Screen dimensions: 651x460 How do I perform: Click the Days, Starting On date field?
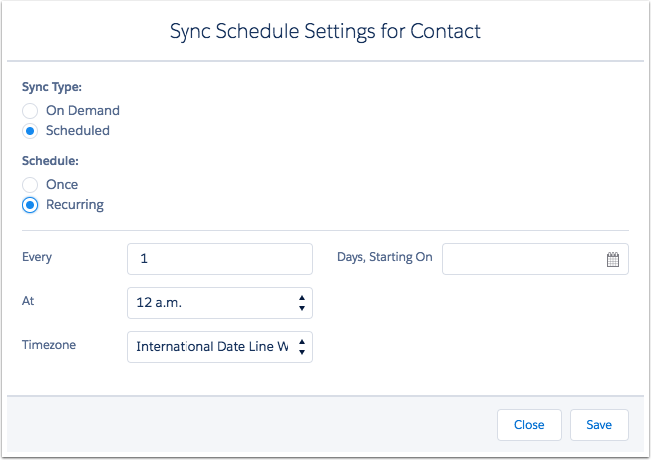522,259
